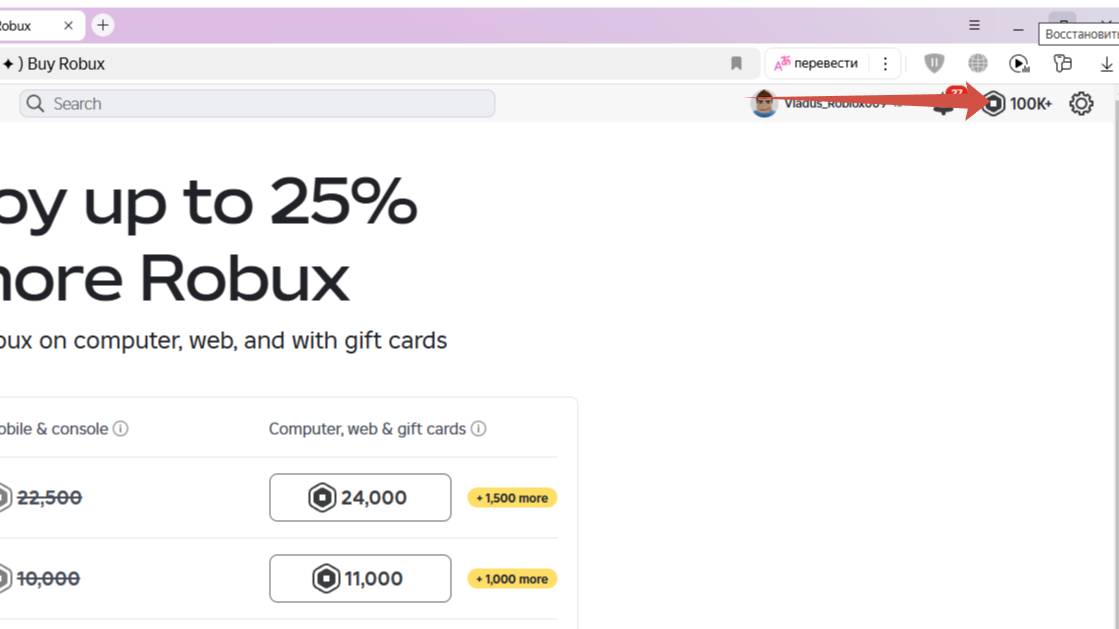Image resolution: width=1119 pixels, height=629 pixels.
Task: Buy the 11,000 Robux package
Action: click(x=360, y=579)
